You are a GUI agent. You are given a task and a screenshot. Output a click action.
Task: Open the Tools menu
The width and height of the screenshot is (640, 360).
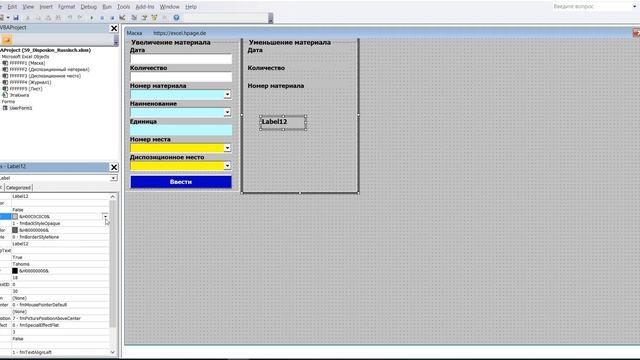123,7
